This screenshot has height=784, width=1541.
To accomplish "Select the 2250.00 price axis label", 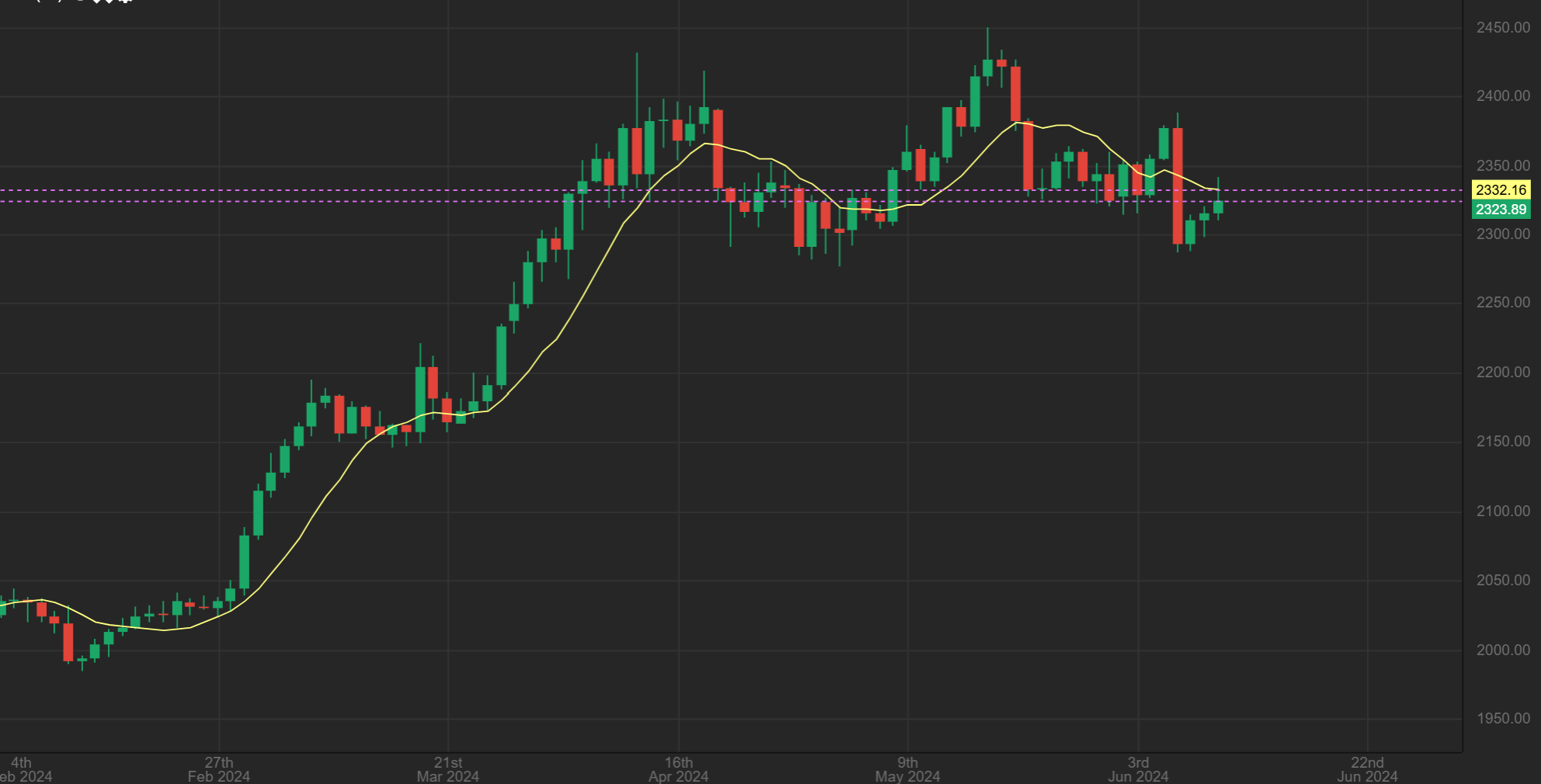I will click(x=1503, y=303).
